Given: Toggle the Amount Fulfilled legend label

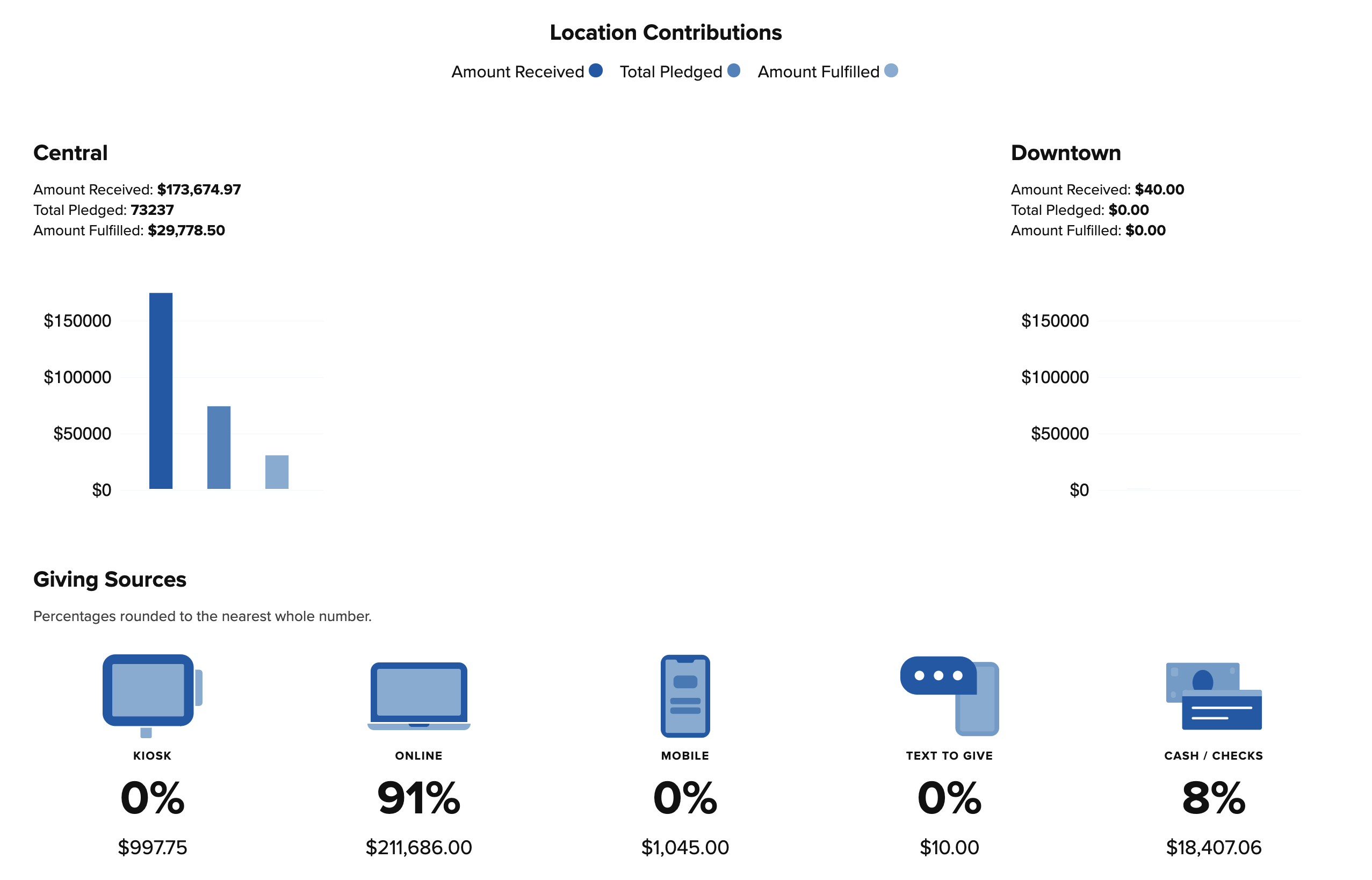Looking at the screenshot, I should coord(818,72).
